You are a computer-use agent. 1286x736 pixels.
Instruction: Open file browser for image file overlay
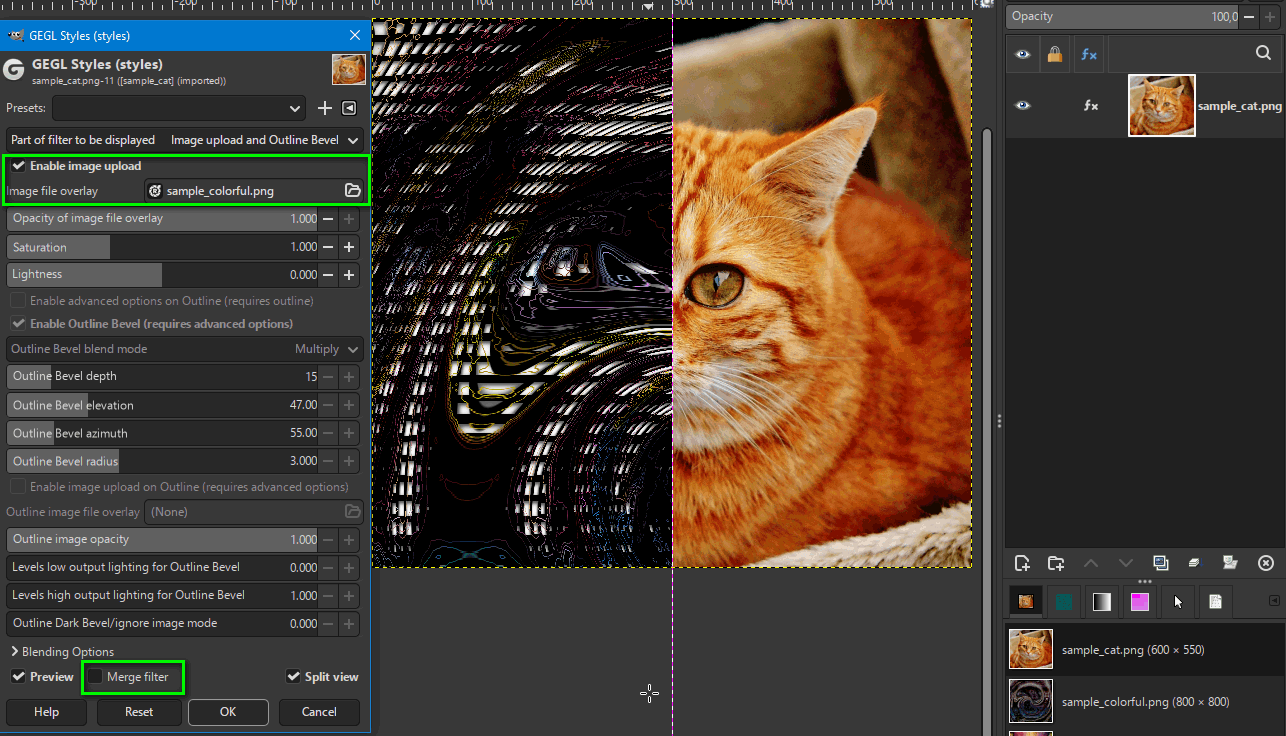tap(352, 190)
